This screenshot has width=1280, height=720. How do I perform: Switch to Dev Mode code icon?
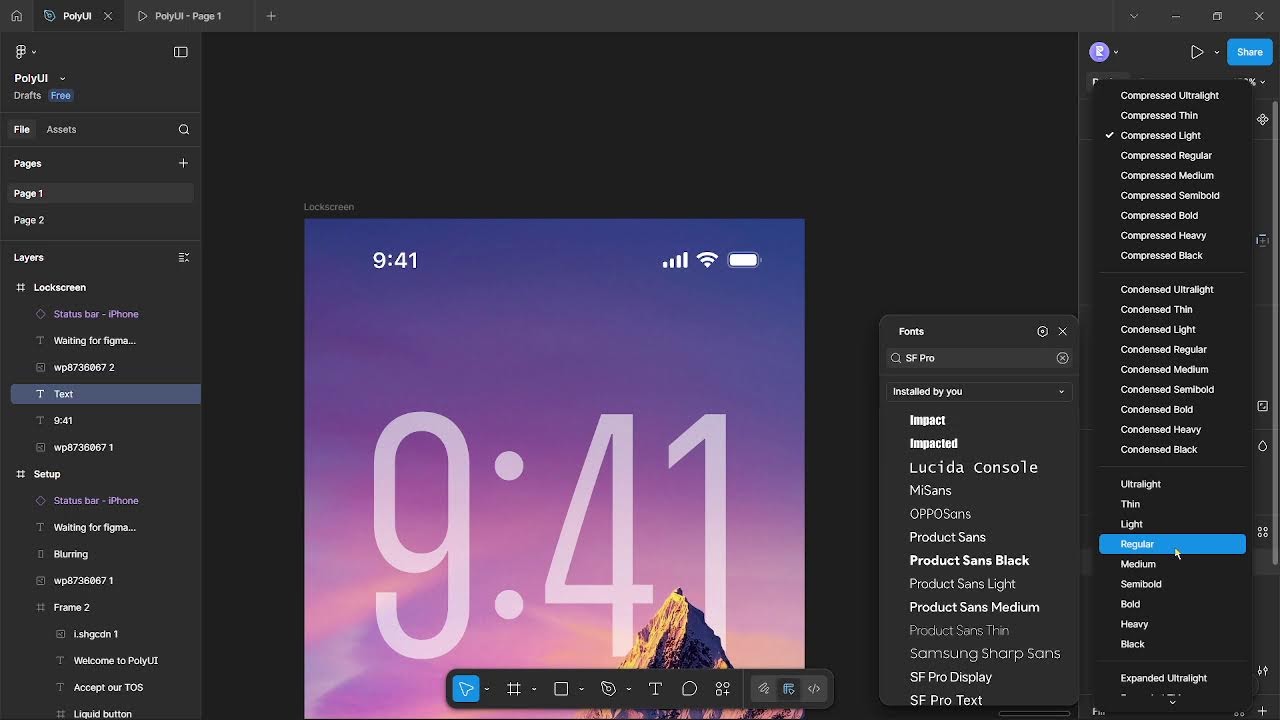point(814,689)
